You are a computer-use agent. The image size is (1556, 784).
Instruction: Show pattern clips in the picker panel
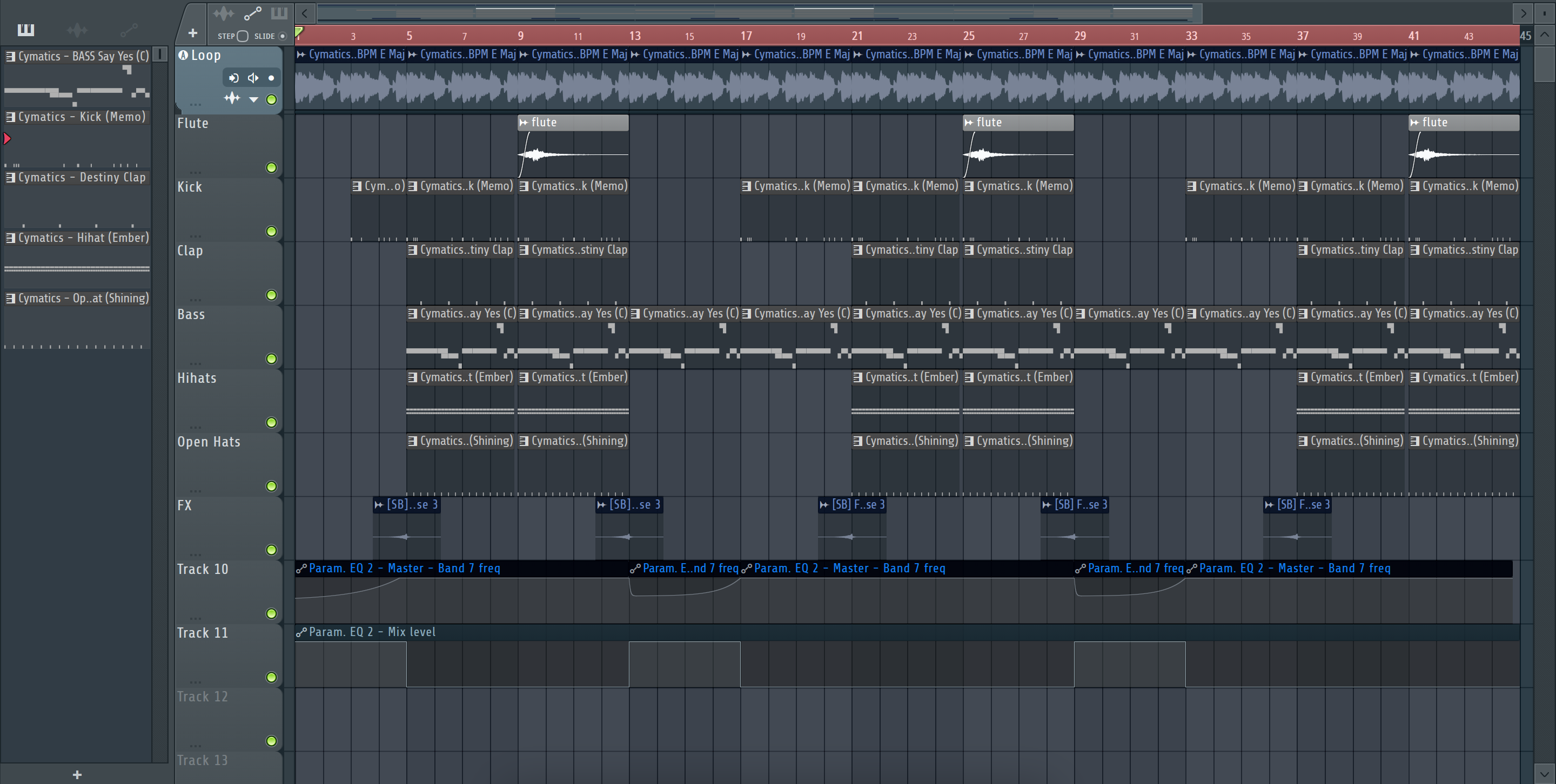(26, 30)
